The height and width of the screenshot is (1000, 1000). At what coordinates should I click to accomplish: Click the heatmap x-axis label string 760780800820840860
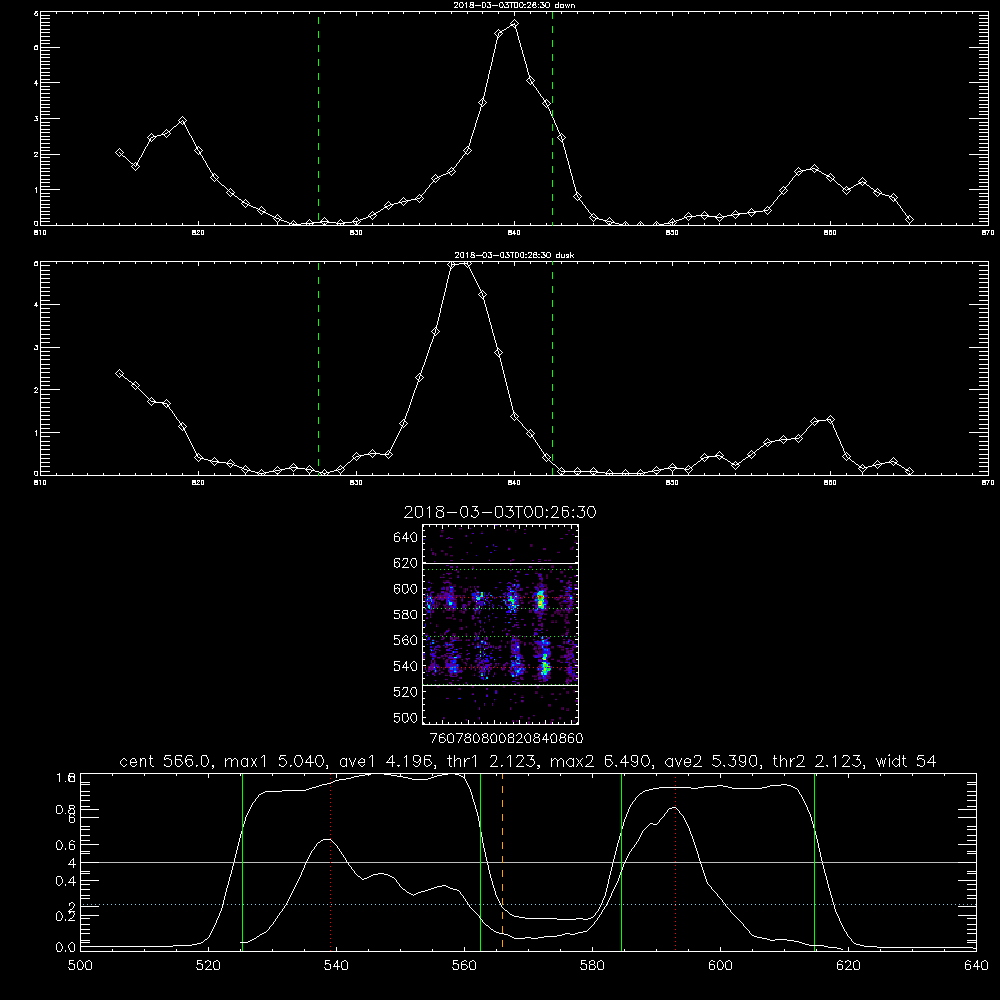pyautogui.click(x=506, y=739)
